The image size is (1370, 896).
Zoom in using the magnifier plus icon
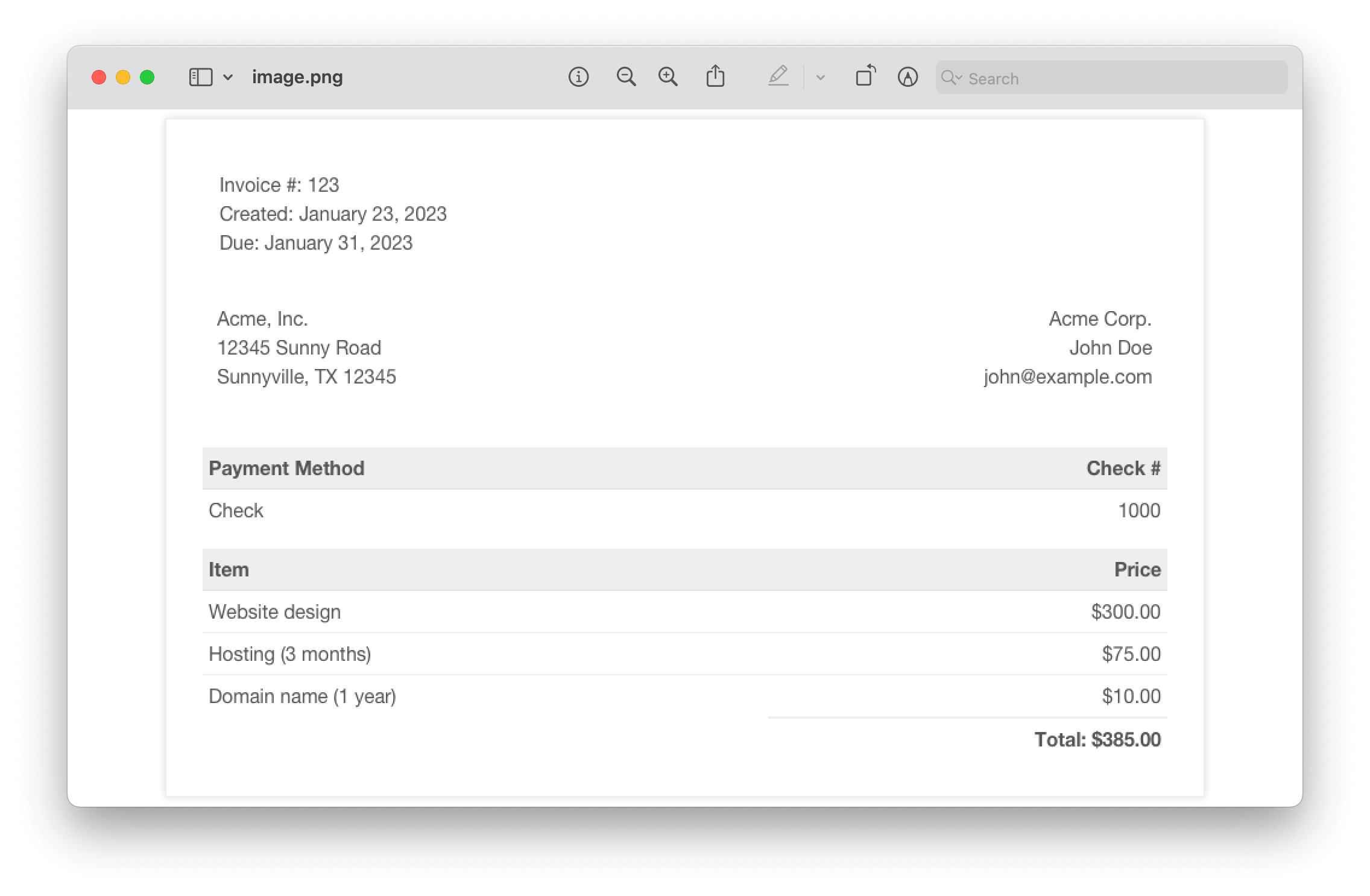(x=668, y=77)
